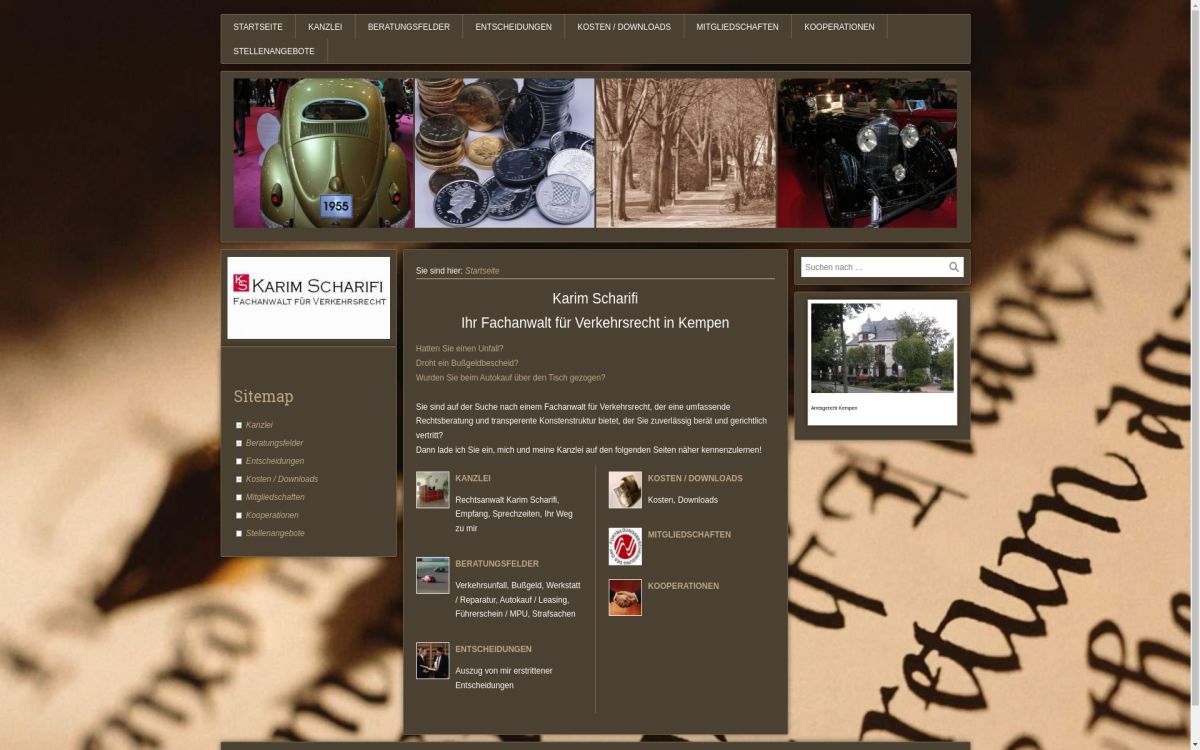Open Beratungsfelder in the Sitemap list
The image size is (1200, 750).
pos(274,443)
